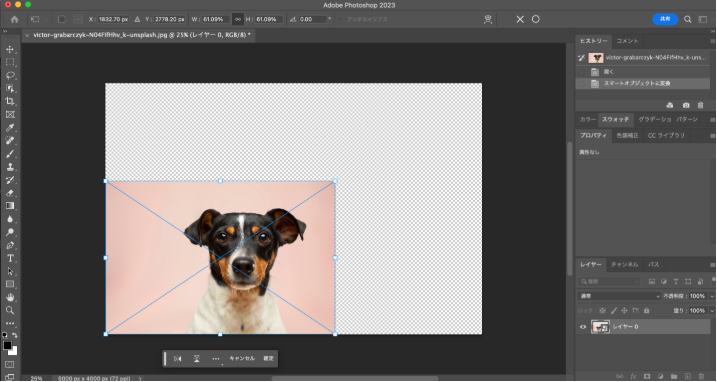
Task: Select the Rectangular Marquee tool
Action: (x=10, y=62)
